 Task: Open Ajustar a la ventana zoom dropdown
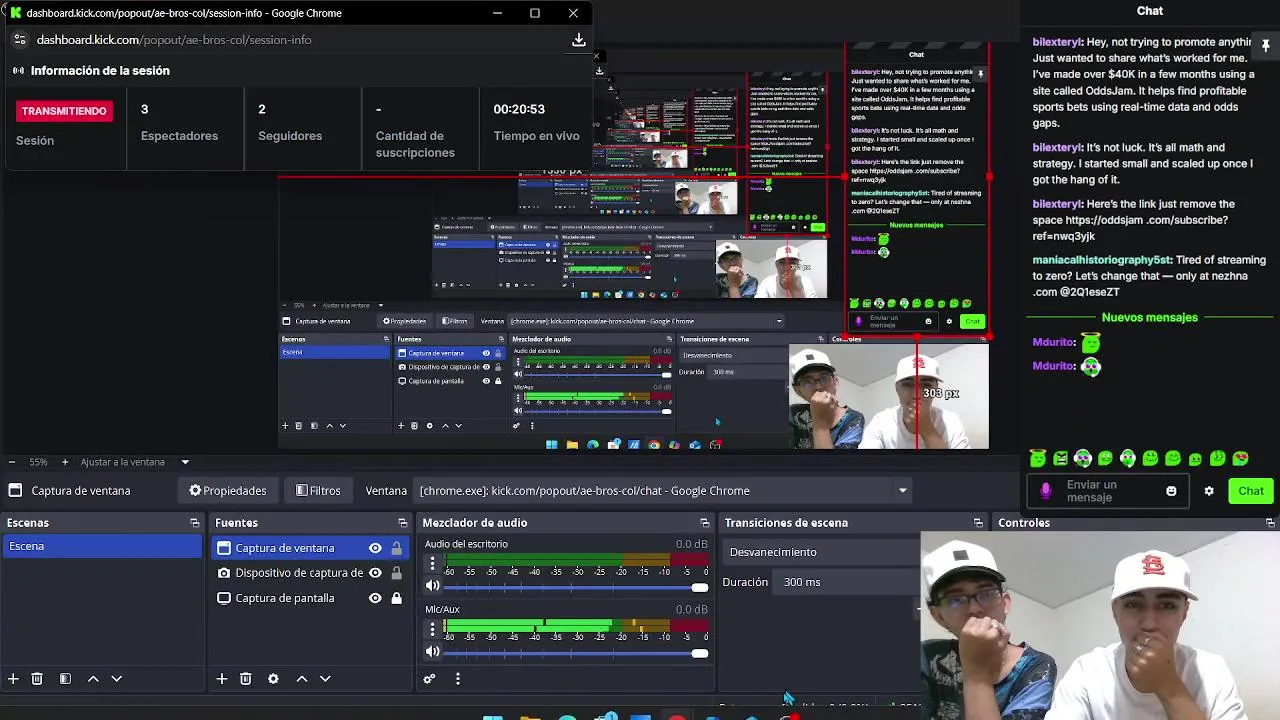coord(185,462)
